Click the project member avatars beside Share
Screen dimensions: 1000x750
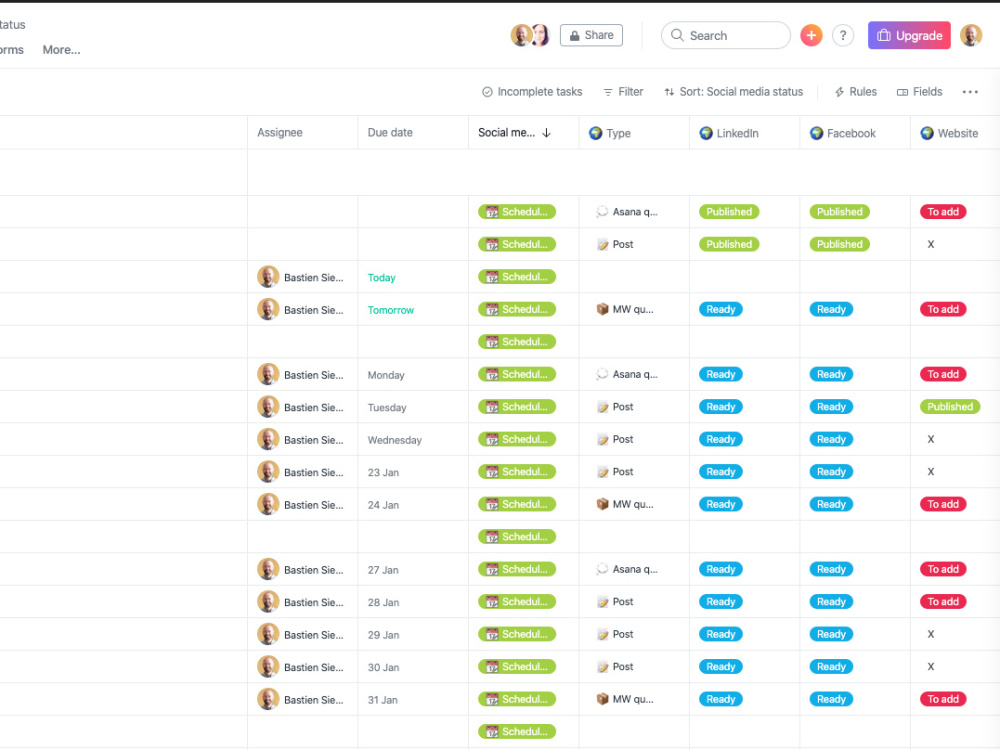click(531, 35)
